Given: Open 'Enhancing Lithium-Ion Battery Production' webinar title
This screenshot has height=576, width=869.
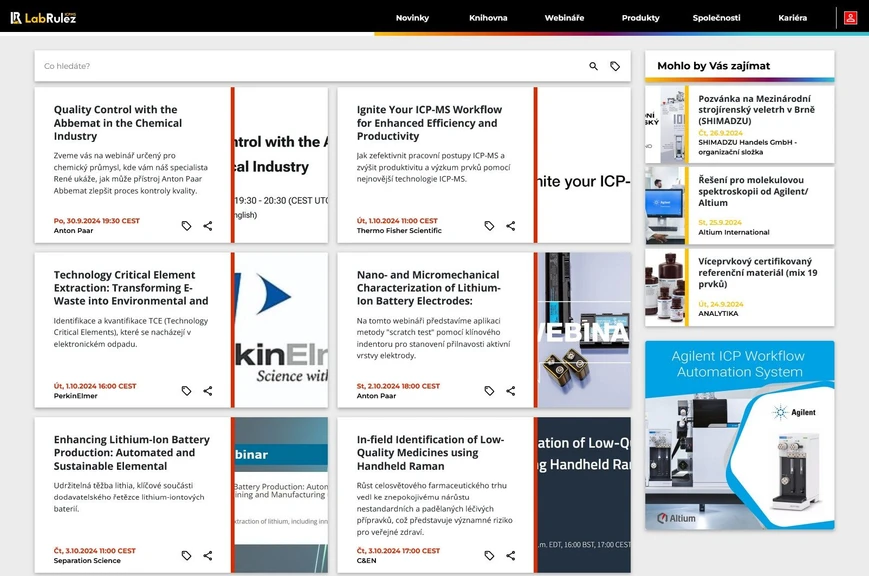Looking at the screenshot, I should pos(131,452).
